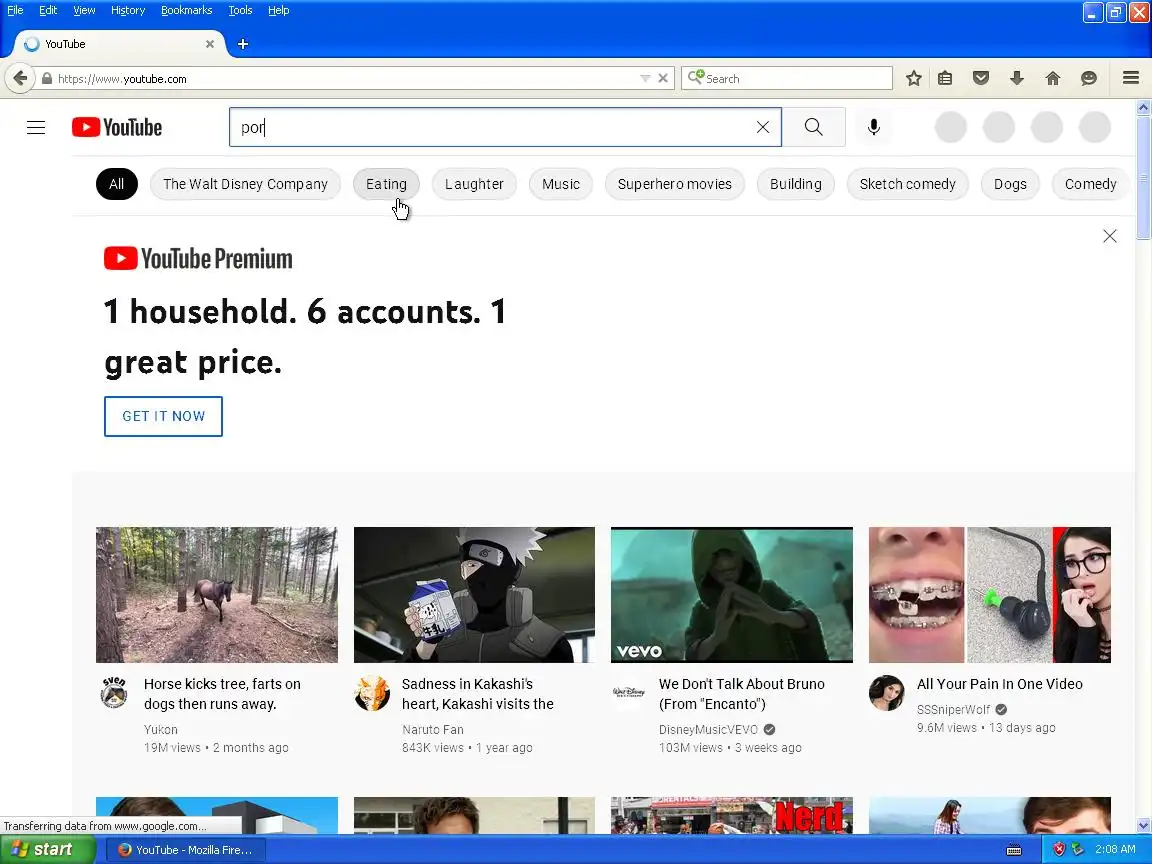This screenshot has height=864, width=1152.
Task: Visit the Yukon channel name
Action: point(161,730)
